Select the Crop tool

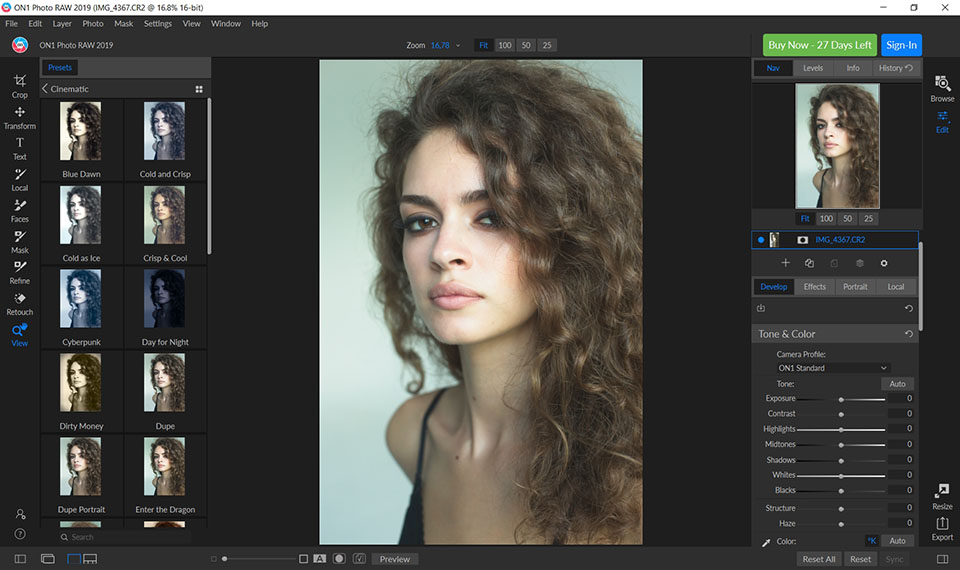pos(20,86)
